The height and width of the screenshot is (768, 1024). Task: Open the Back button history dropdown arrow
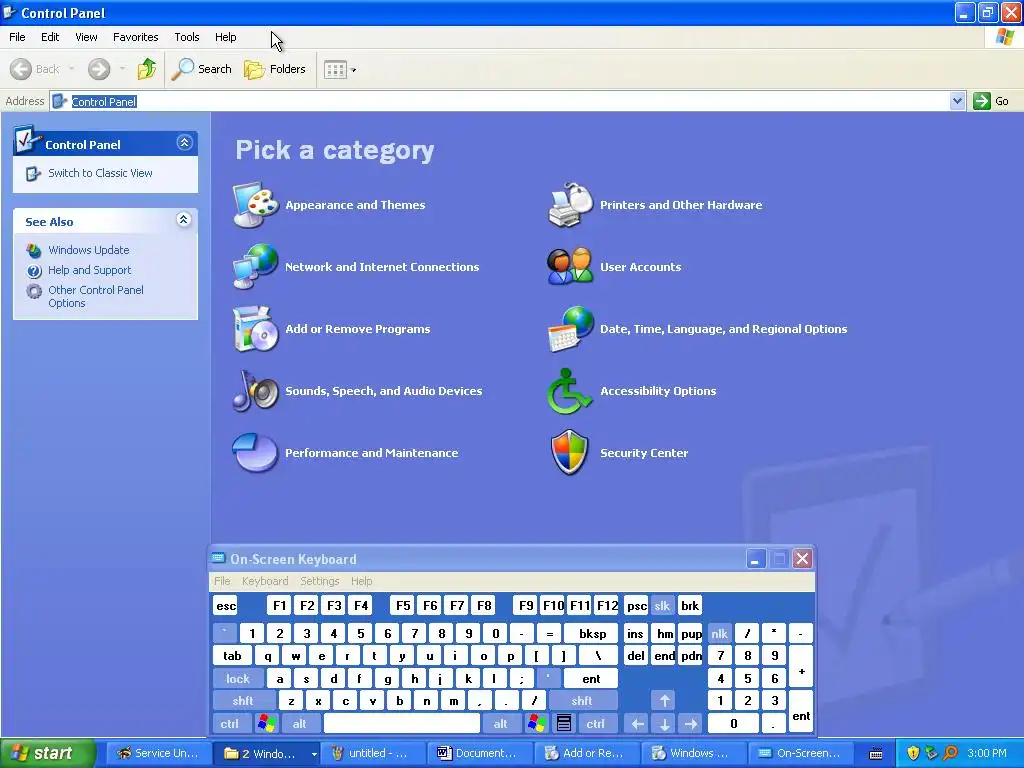(x=71, y=69)
